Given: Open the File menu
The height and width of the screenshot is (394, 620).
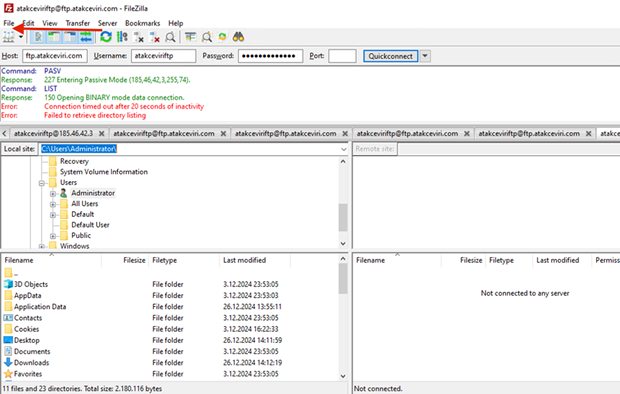Looking at the screenshot, I should pyautogui.click(x=9, y=23).
